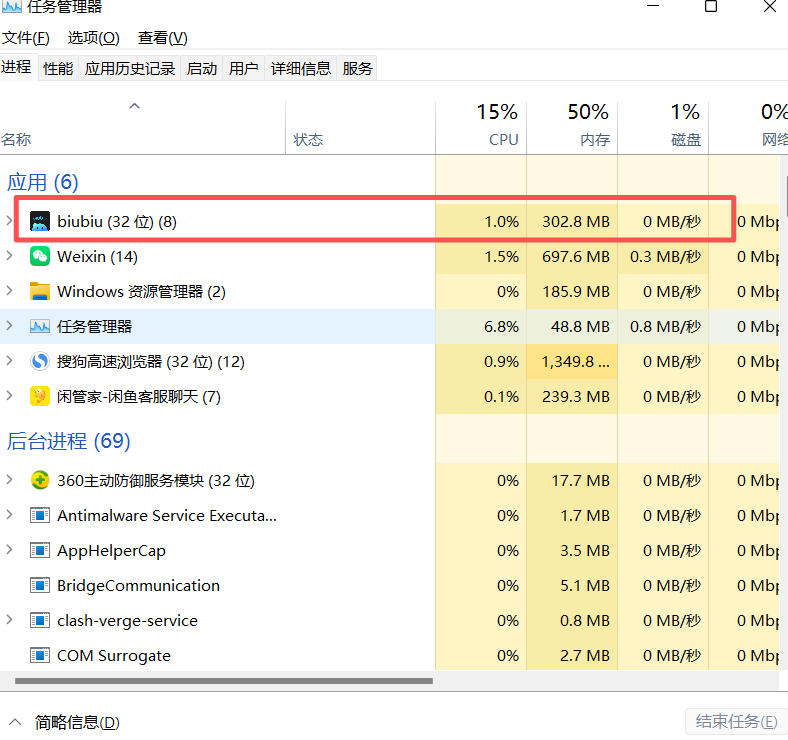Expand the Antimalware Service Executable entry
This screenshot has height=740, width=788.
coord(10,516)
